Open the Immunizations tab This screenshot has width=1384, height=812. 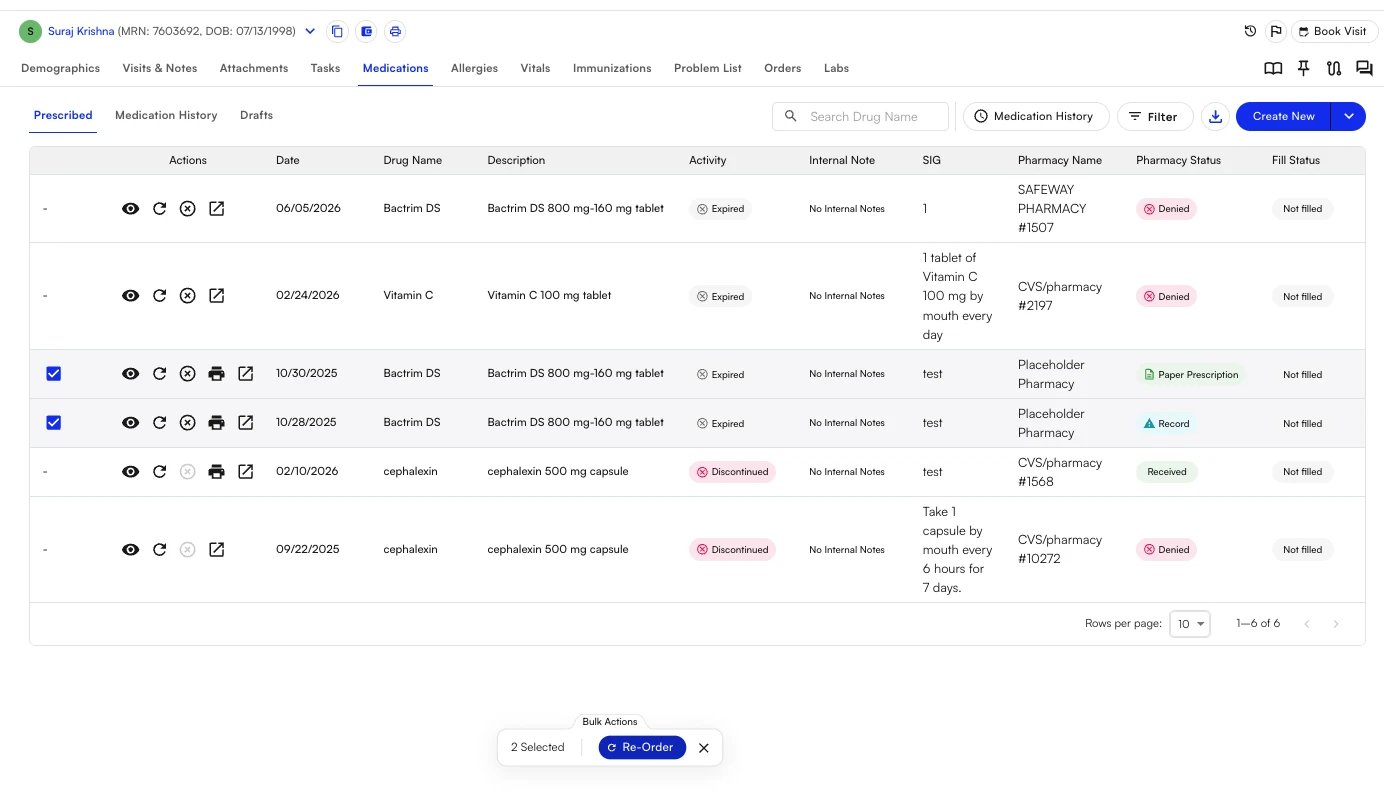click(612, 68)
